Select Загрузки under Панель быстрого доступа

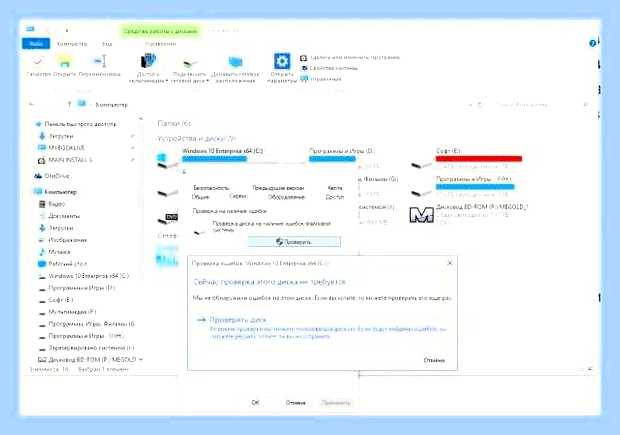click(x=56, y=136)
